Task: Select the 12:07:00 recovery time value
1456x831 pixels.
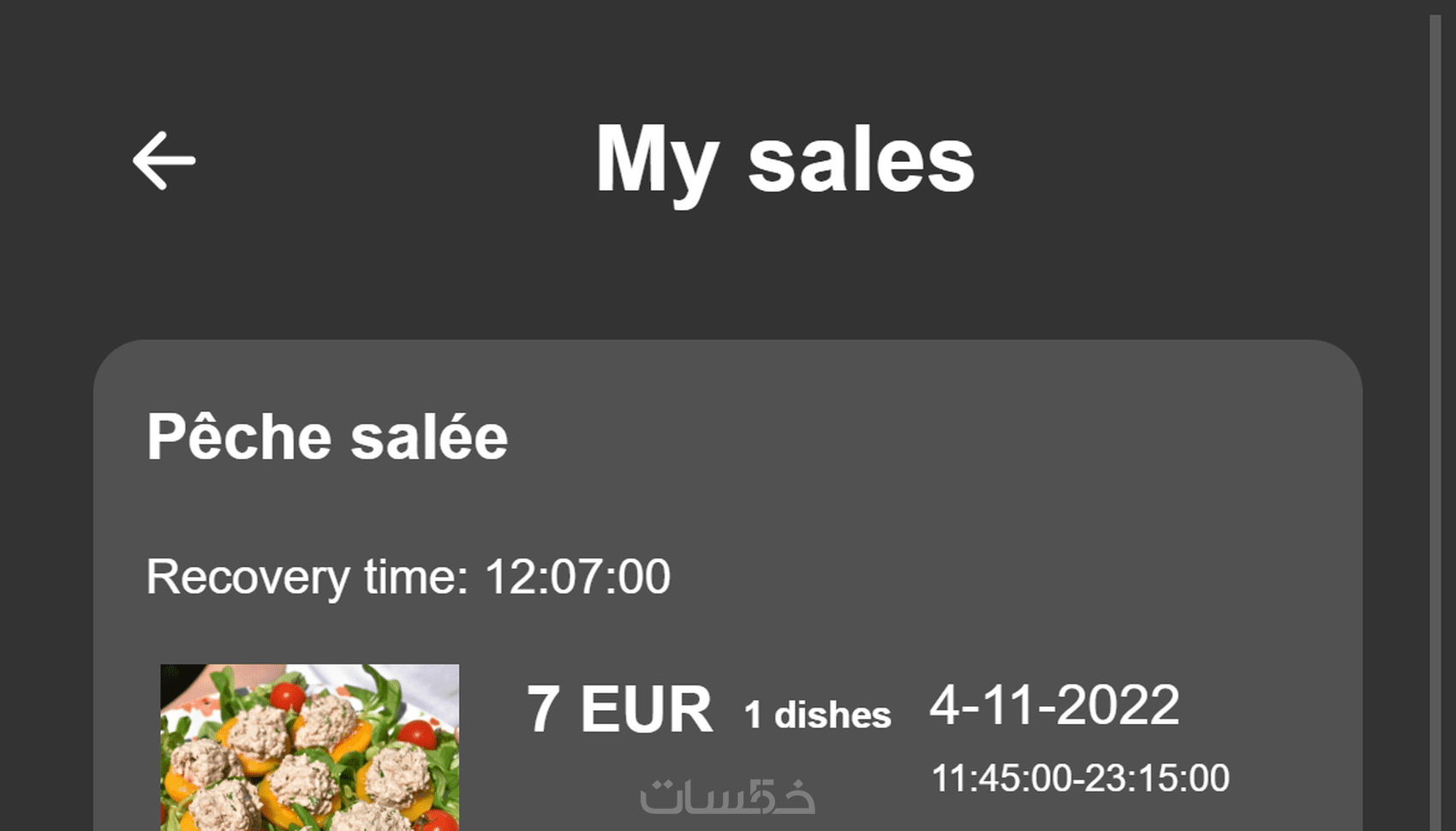Action: pyautogui.click(x=577, y=577)
